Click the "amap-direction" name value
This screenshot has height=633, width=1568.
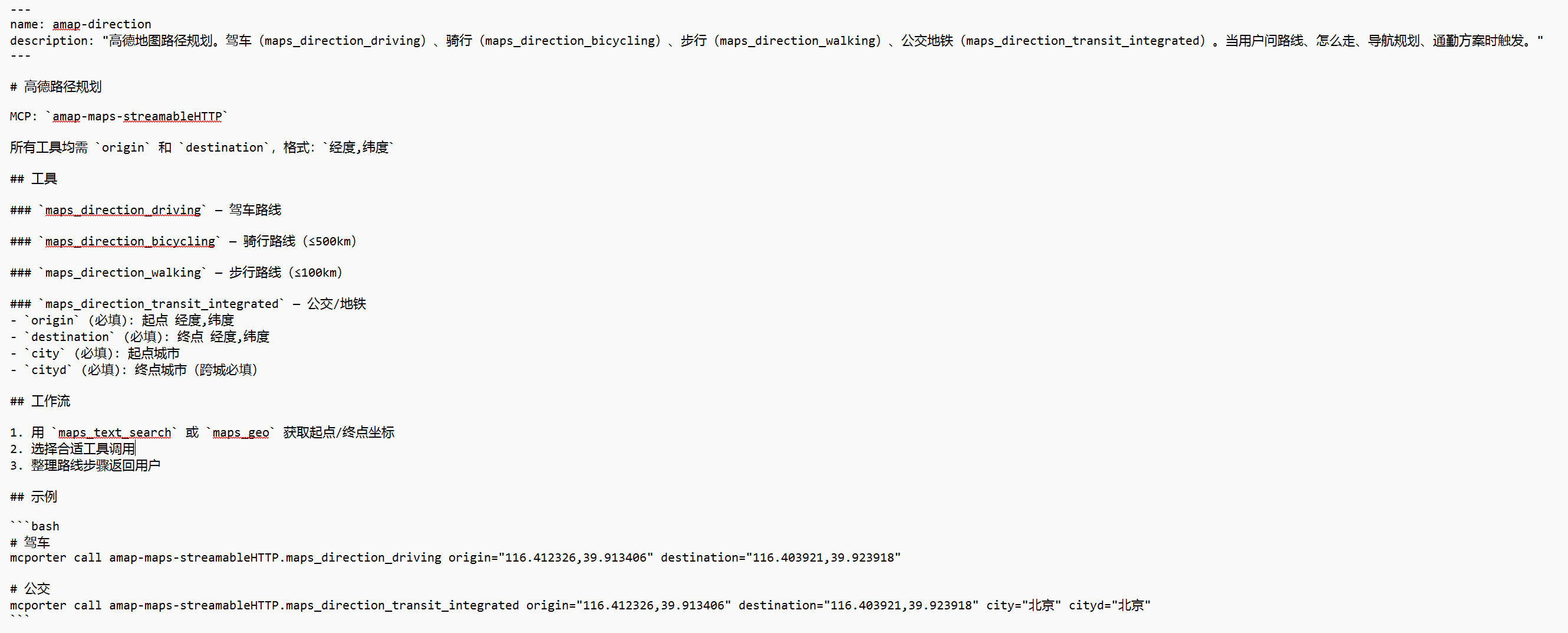coord(101,24)
